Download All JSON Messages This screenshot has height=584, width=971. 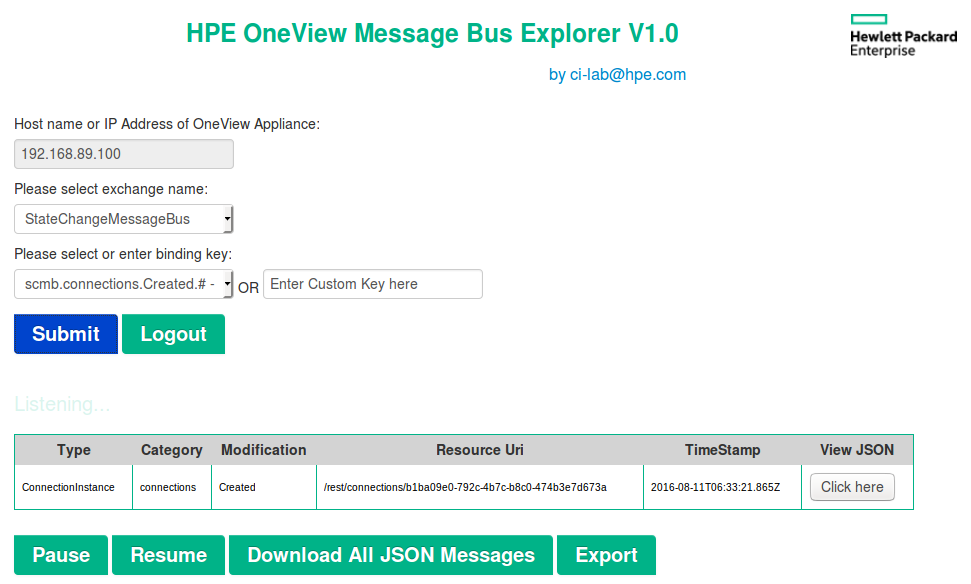tap(391, 555)
